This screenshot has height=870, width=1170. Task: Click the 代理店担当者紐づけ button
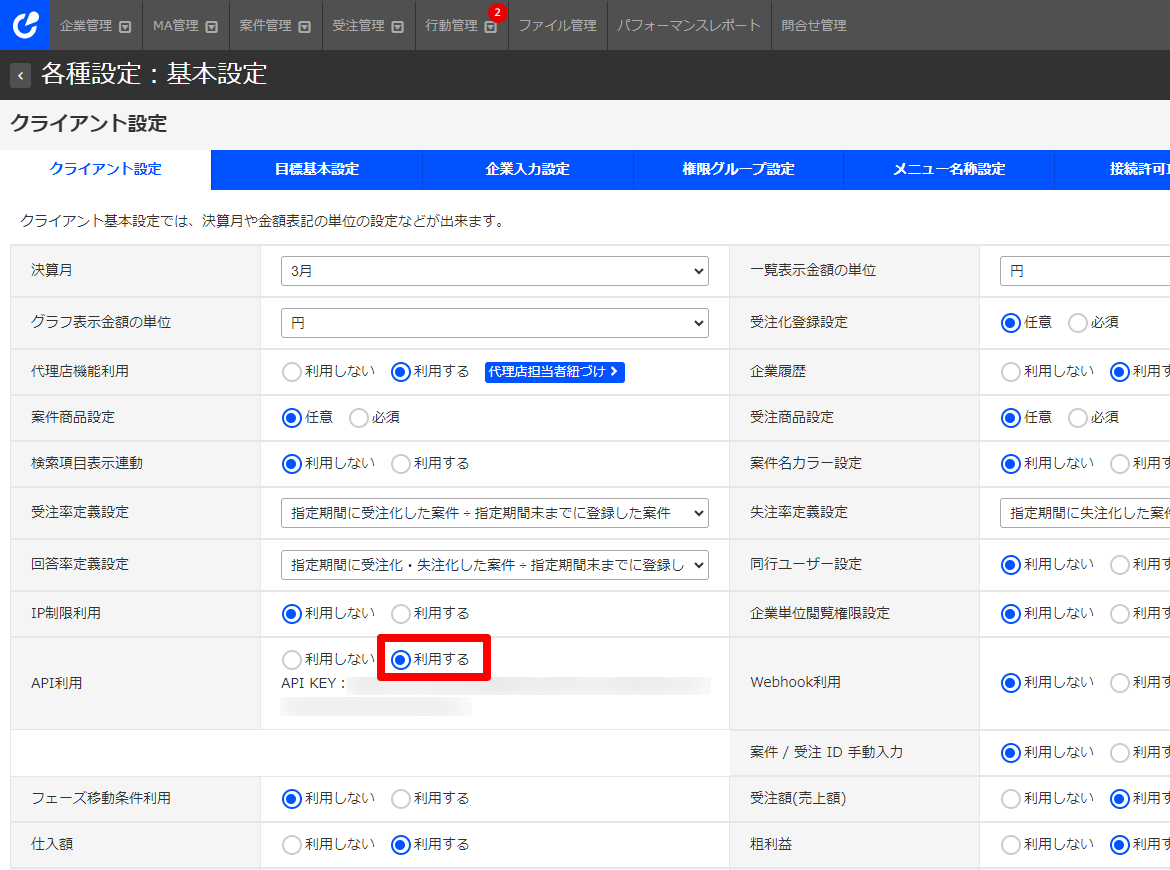pos(554,372)
